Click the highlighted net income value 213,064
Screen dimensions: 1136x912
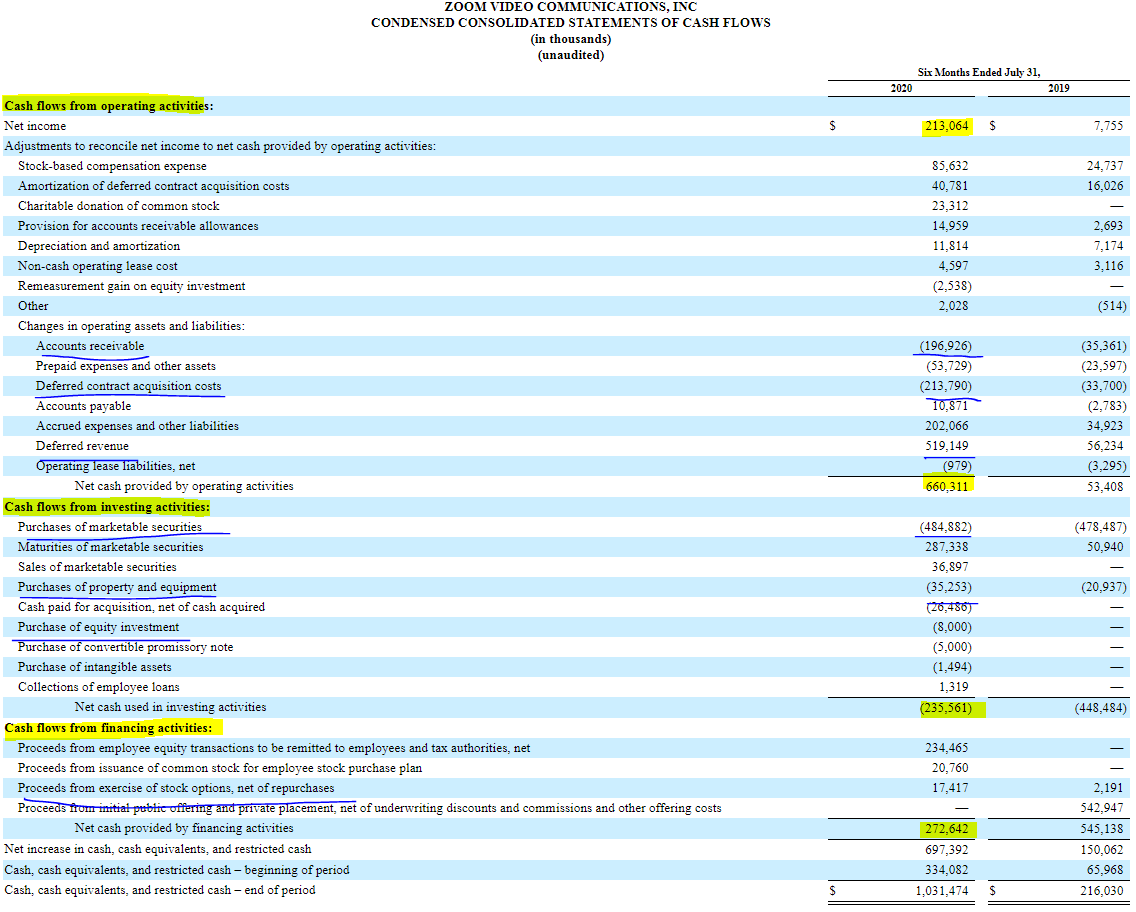click(946, 126)
